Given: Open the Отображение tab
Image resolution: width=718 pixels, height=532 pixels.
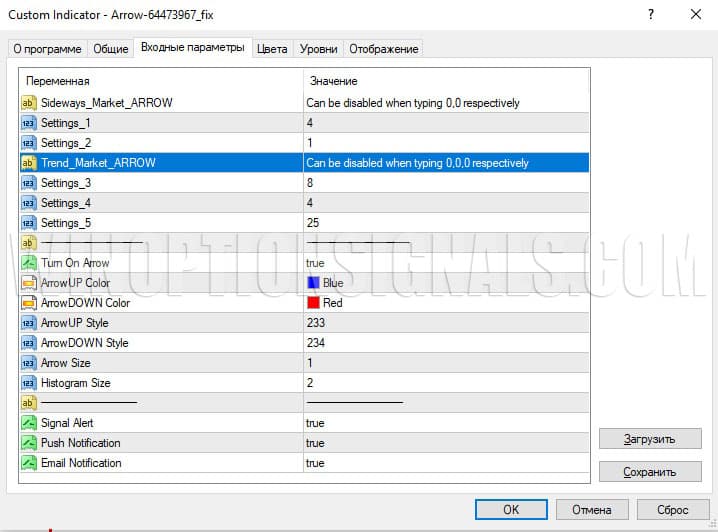Looking at the screenshot, I should [384, 49].
